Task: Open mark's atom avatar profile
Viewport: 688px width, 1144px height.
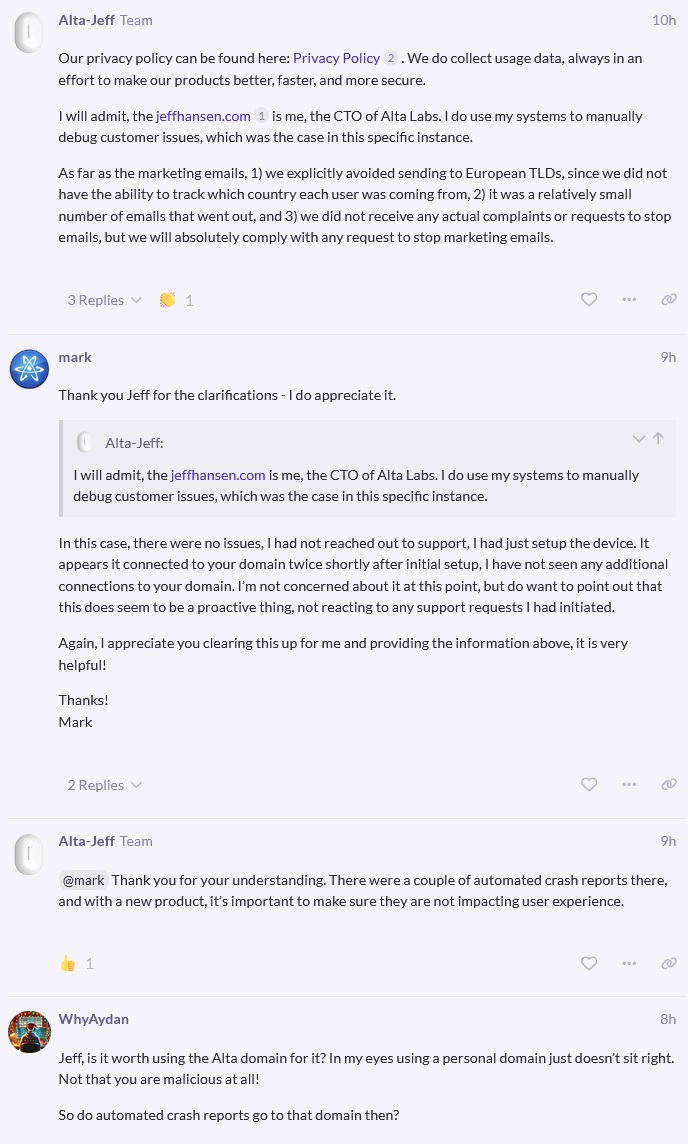Action: point(30,369)
